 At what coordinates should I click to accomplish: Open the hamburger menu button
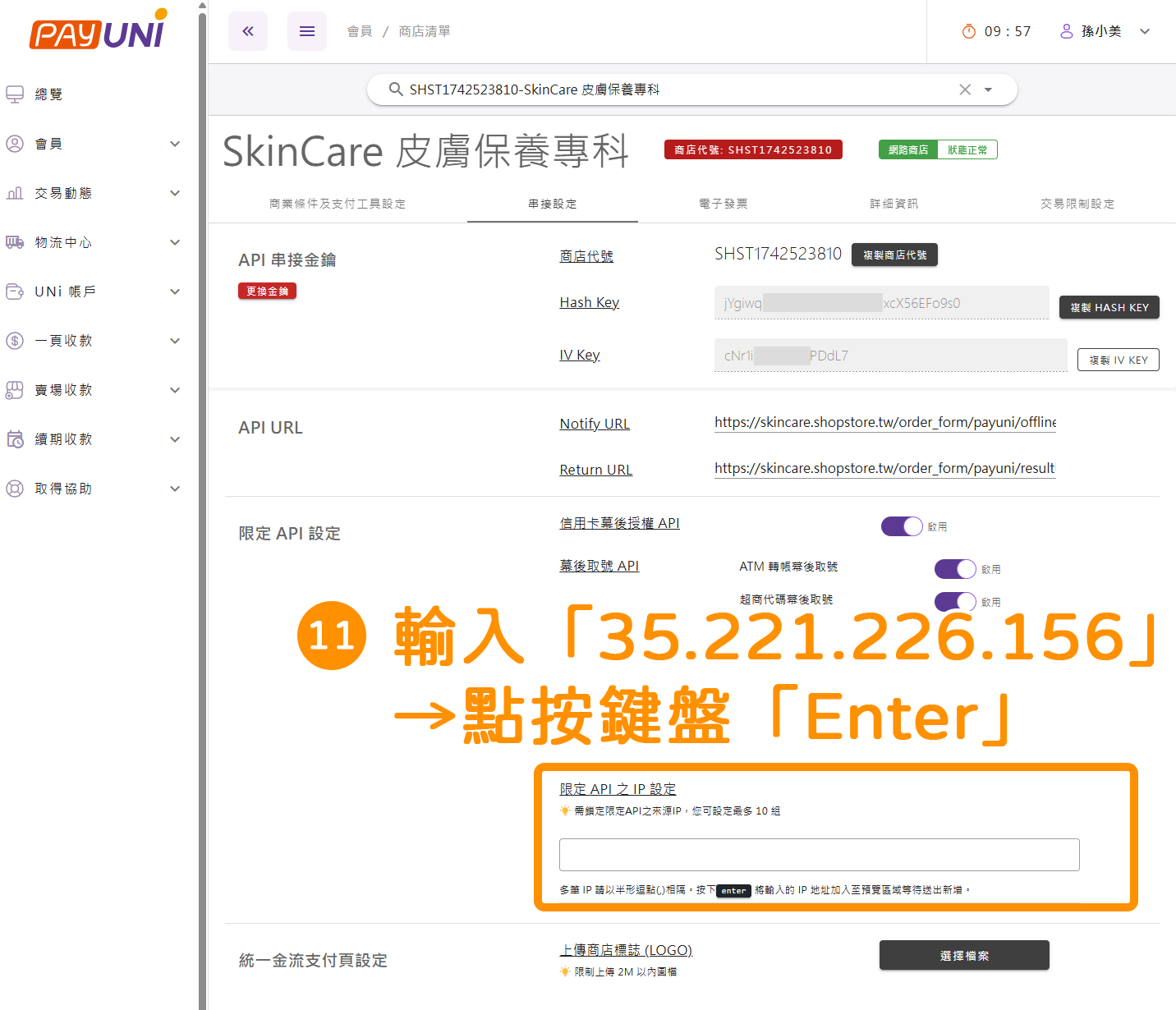[307, 31]
